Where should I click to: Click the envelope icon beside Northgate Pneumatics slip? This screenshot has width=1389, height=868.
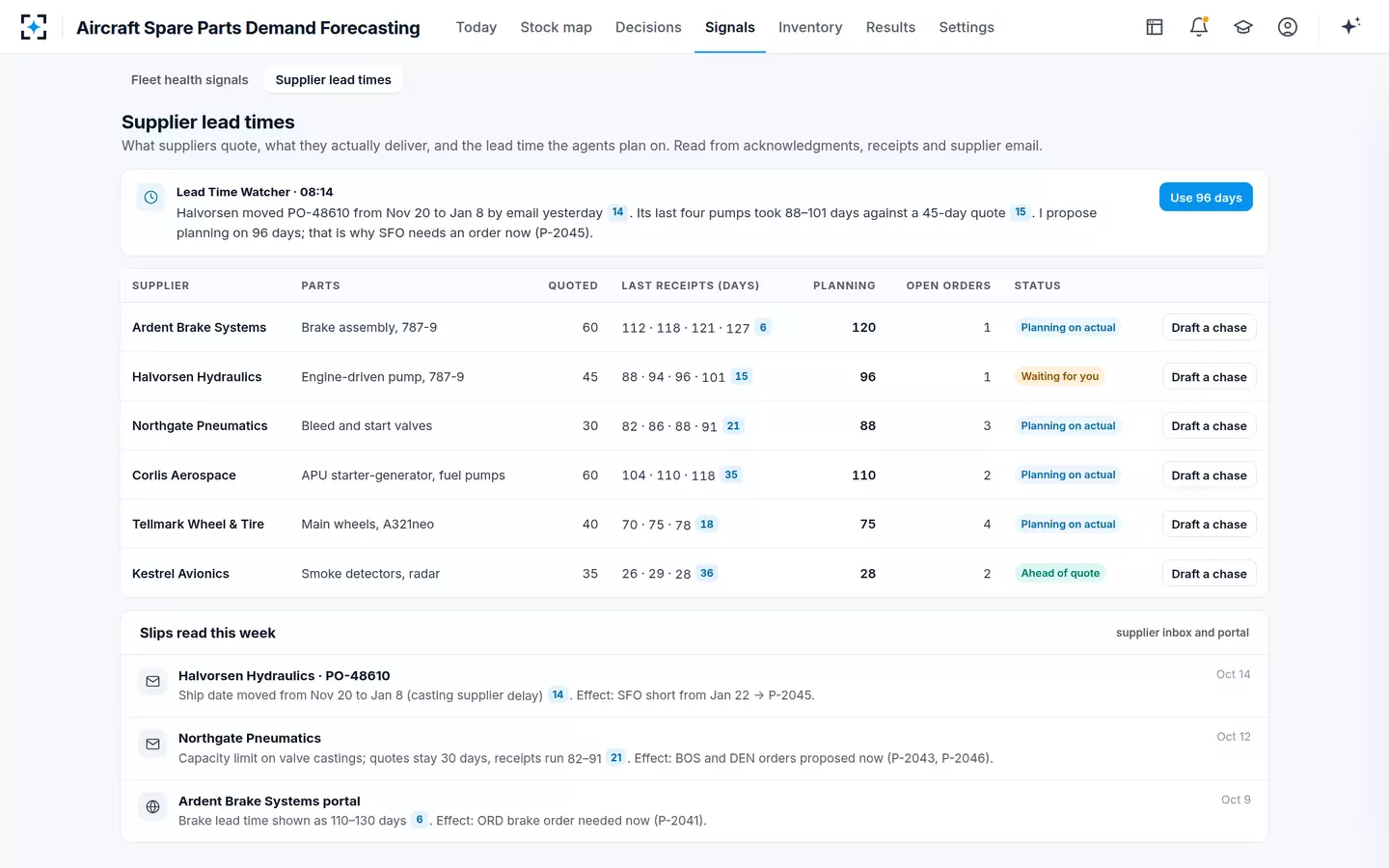point(152,745)
